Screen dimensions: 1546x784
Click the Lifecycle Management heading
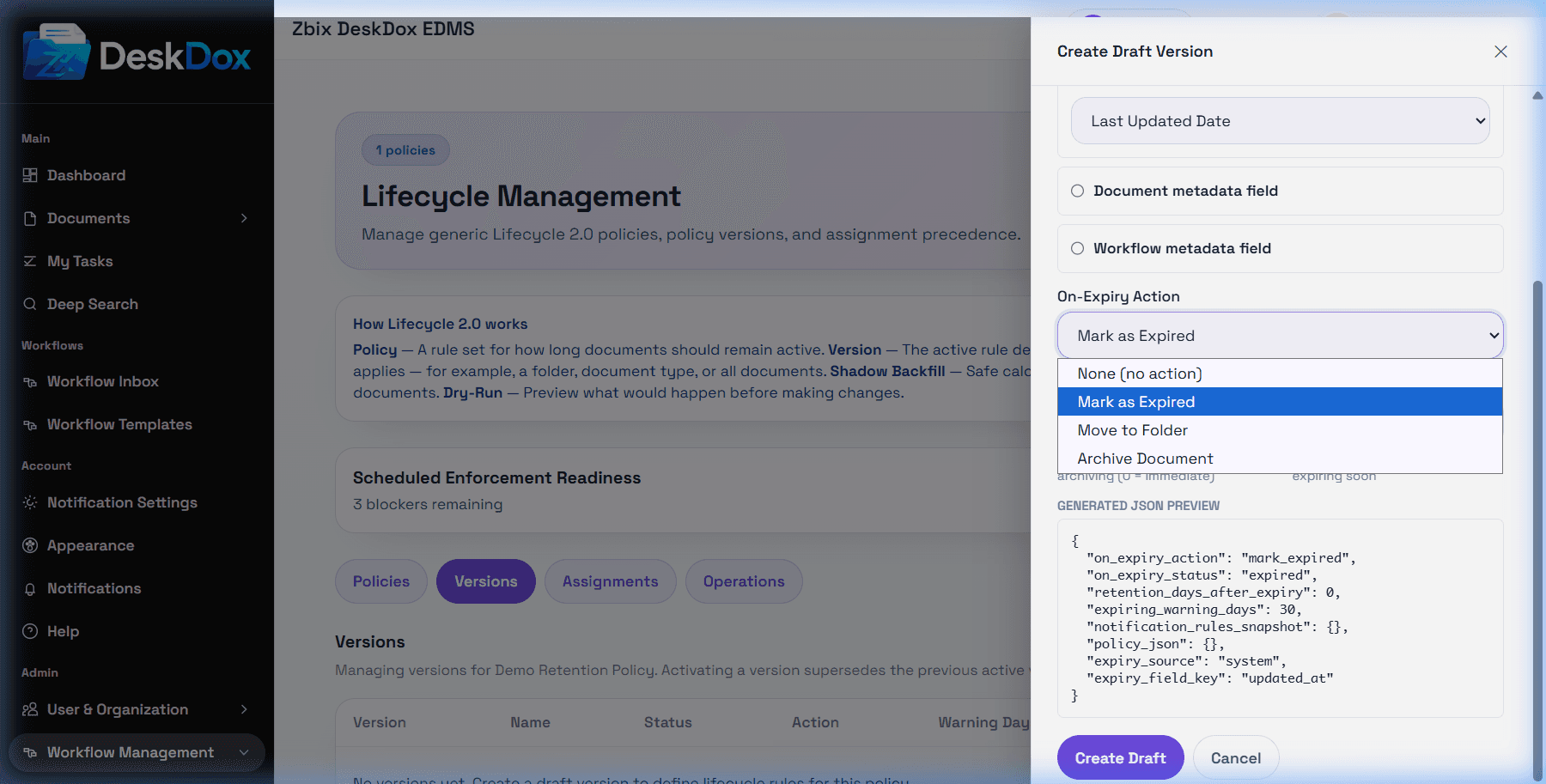click(x=520, y=197)
